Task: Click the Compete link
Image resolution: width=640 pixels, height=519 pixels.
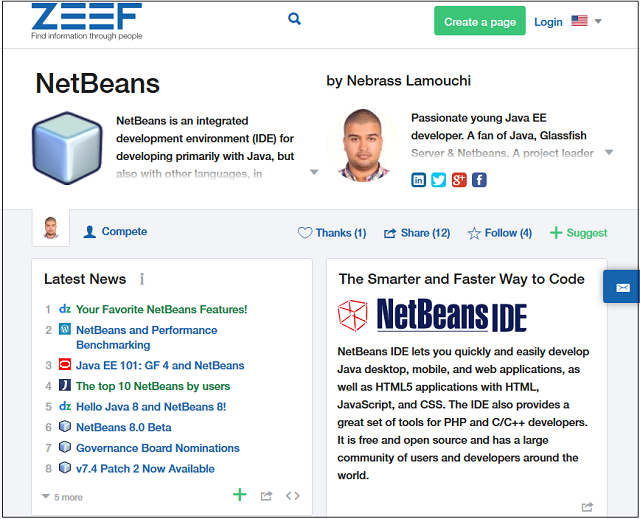Action: [x=116, y=231]
